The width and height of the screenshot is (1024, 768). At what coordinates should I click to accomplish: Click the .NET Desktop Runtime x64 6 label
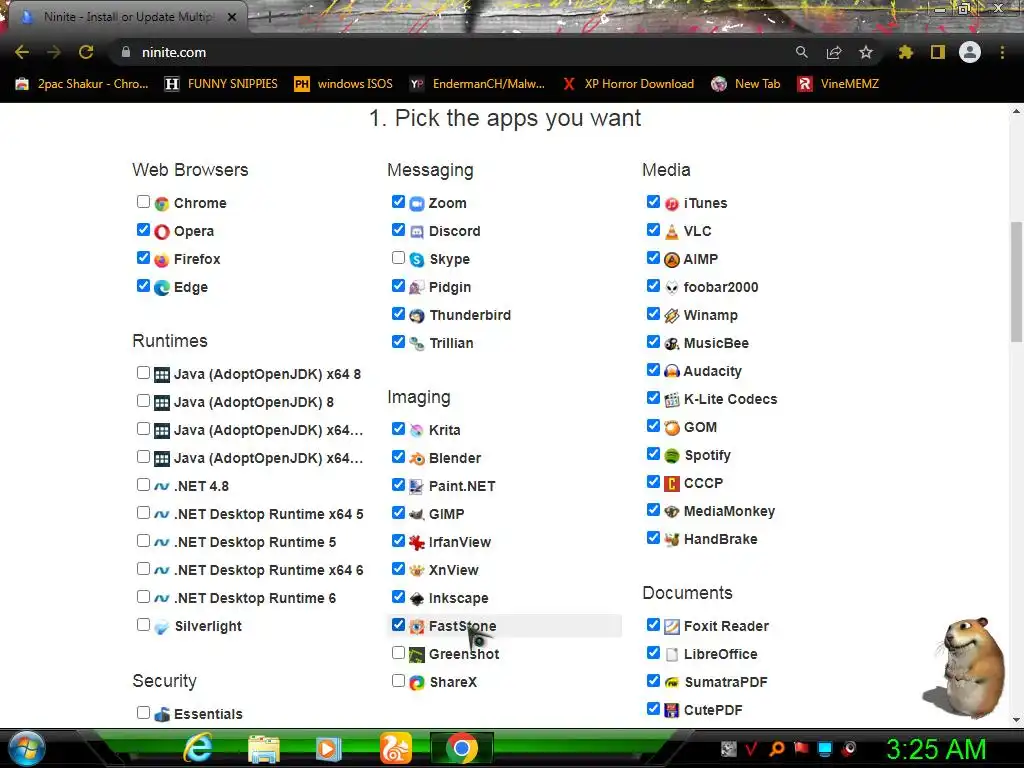point(268,570)
